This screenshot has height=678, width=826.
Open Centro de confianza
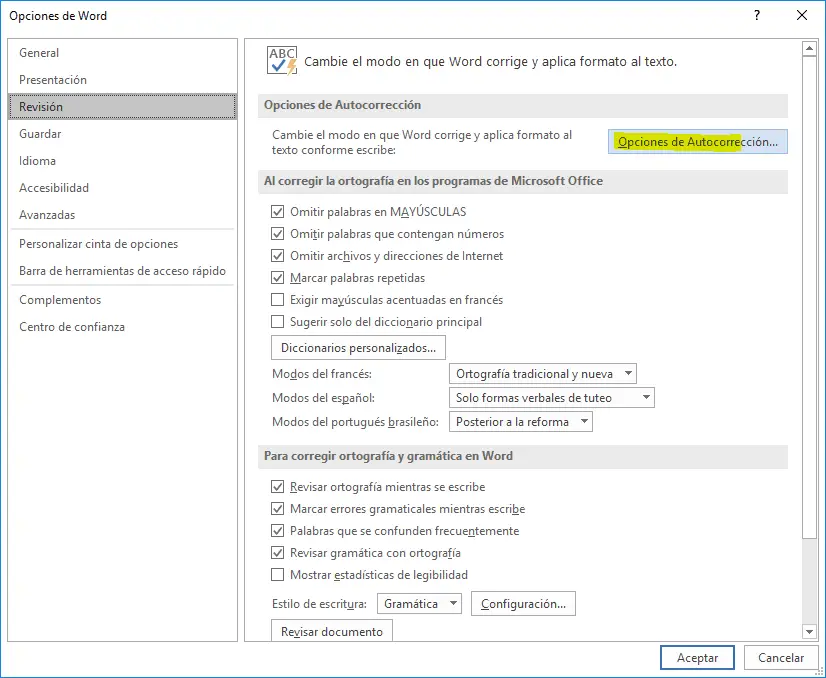tap(122, 327)
